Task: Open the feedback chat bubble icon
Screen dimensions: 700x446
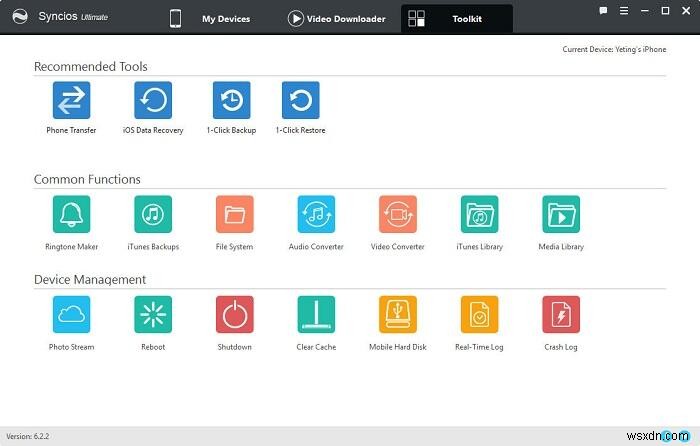Action: click(603, 11)
